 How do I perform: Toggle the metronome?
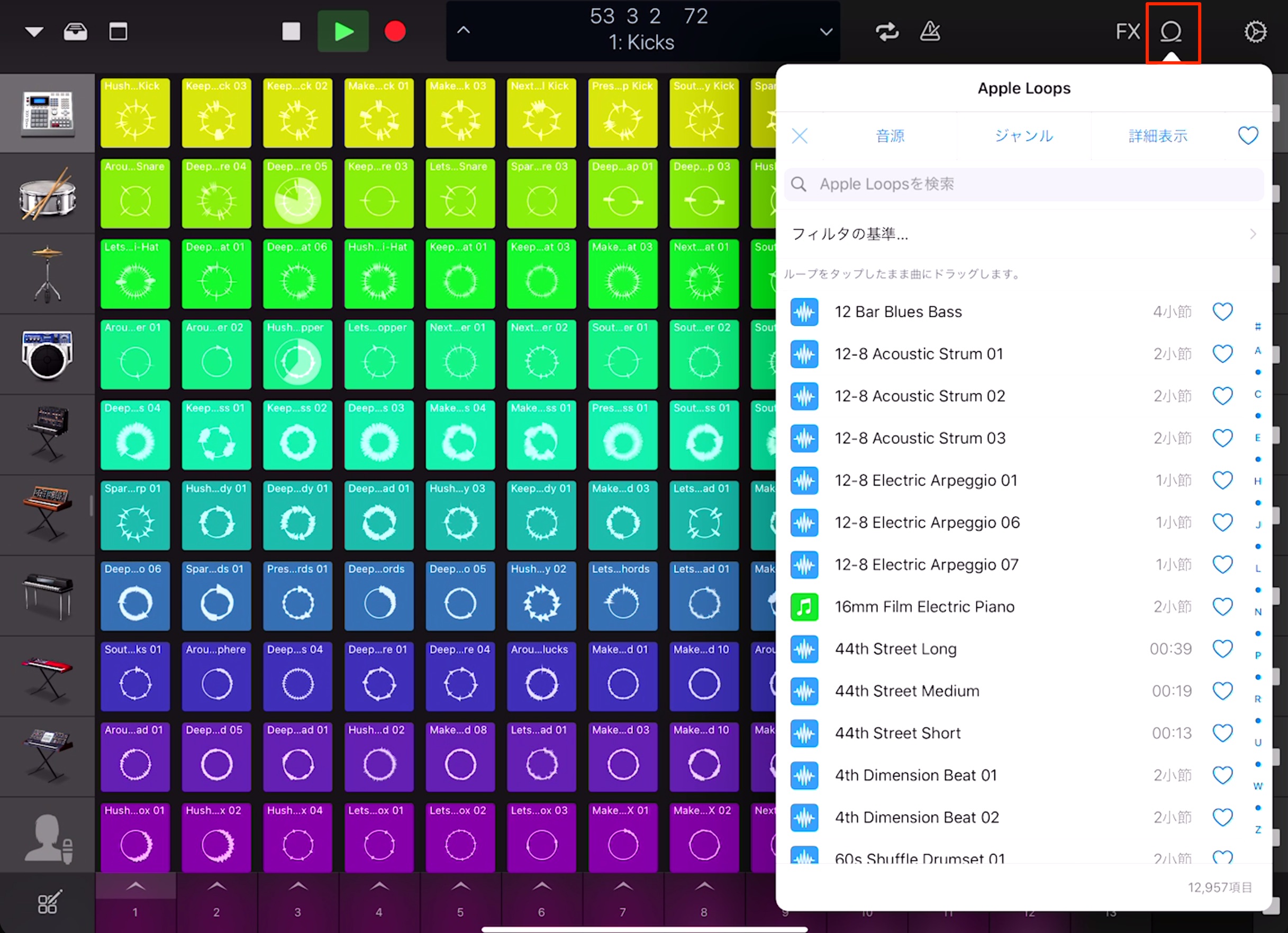930,32
